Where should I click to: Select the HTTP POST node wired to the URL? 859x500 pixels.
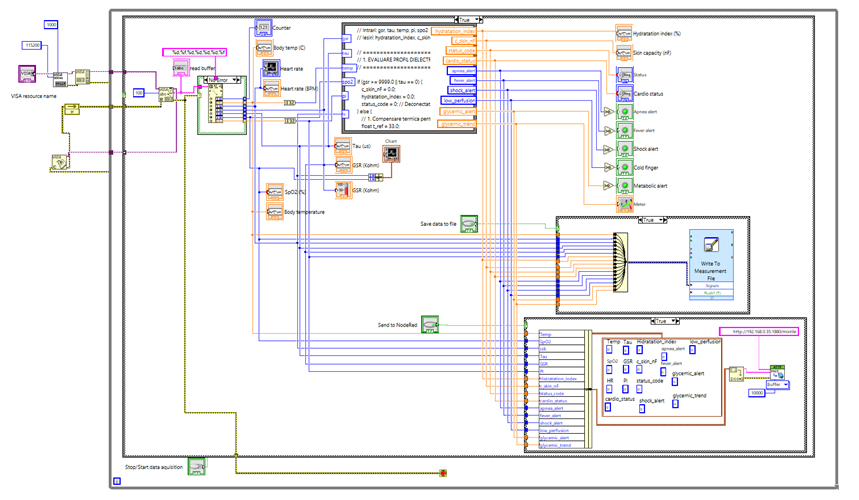coord(777,372)
